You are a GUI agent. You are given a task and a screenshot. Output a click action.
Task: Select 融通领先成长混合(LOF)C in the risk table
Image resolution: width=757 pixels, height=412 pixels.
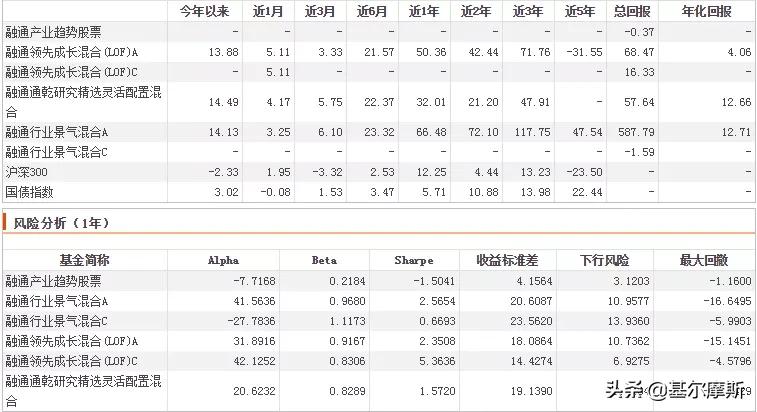[71, 361]
